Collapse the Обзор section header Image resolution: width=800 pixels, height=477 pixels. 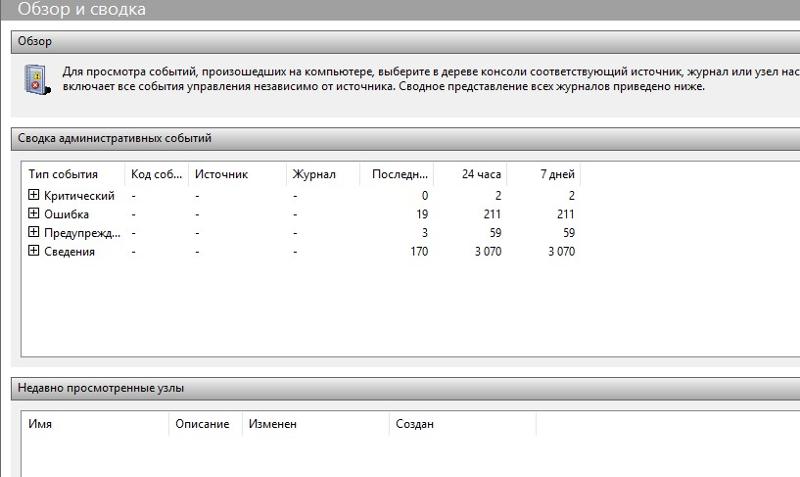(406, 41)
